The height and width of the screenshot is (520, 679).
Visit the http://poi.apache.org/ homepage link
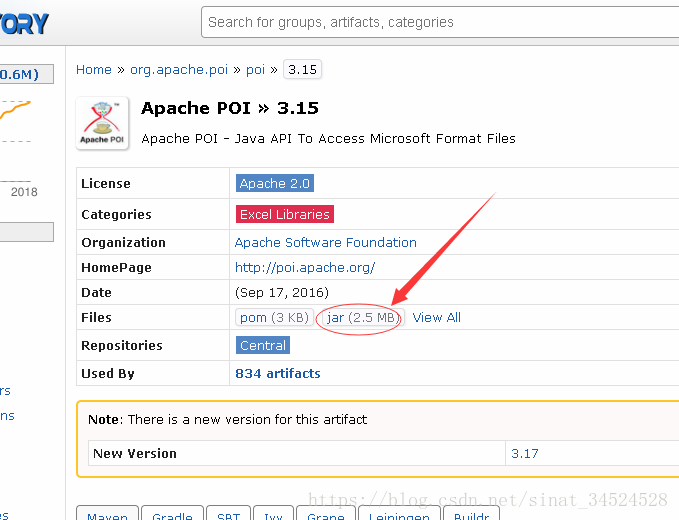pos(305,268)
